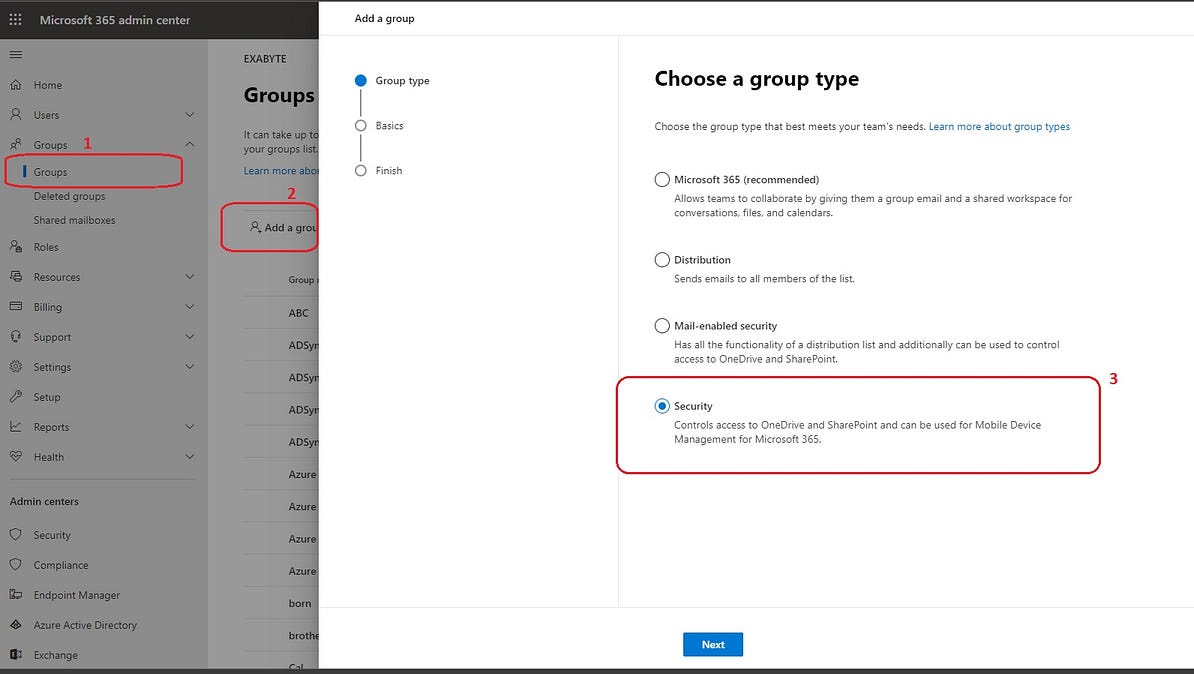The height and width of the screenshot is (674, 1194).
Task: Click the Compliance shield icon
Action: pos(15,564)
